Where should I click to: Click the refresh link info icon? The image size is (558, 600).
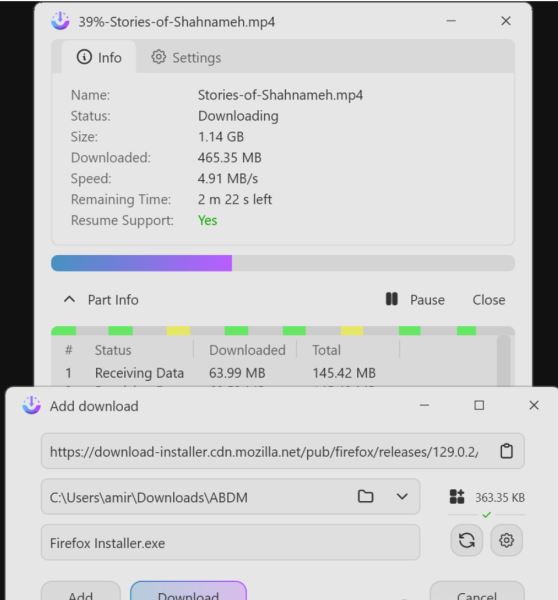(467, 540)
